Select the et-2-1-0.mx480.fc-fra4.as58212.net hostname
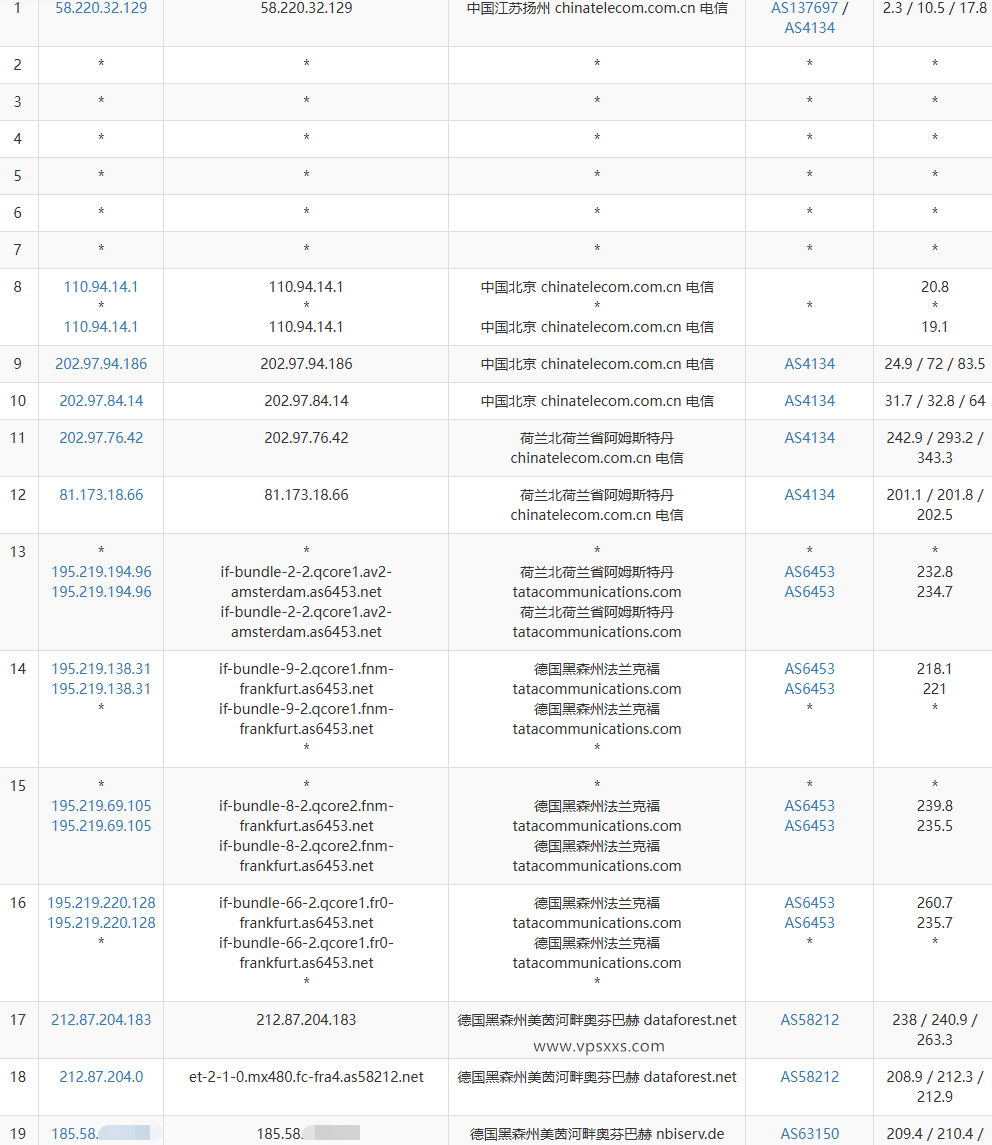 306,1077
